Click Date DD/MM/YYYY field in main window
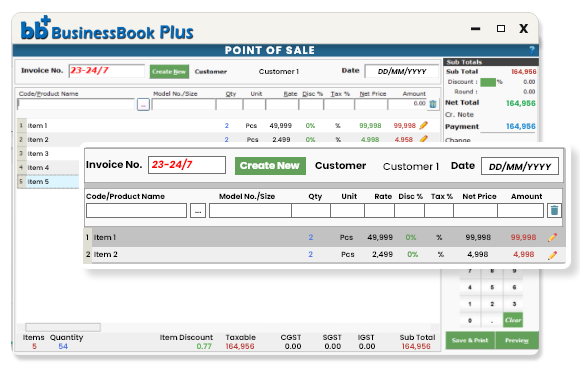 pyautogui.click(x=402, y=71)
